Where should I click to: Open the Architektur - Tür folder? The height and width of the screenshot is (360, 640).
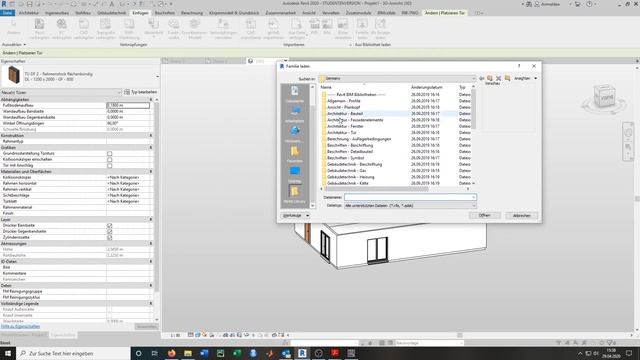pyautogui.click(x=342, y=133)
